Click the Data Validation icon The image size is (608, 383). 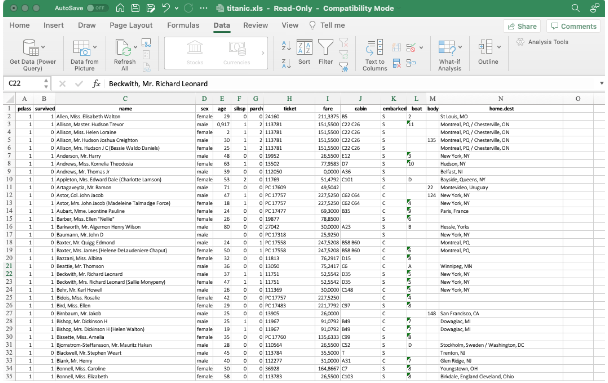(x=411, y=48)
